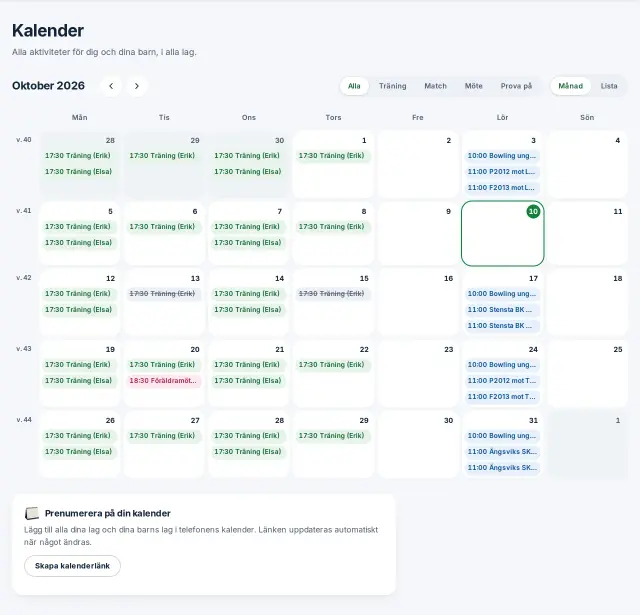Open Träning (Erik) on Tuesday the 6th
The width and height of the screenshot is (640, 615).
tap(163, 227)
